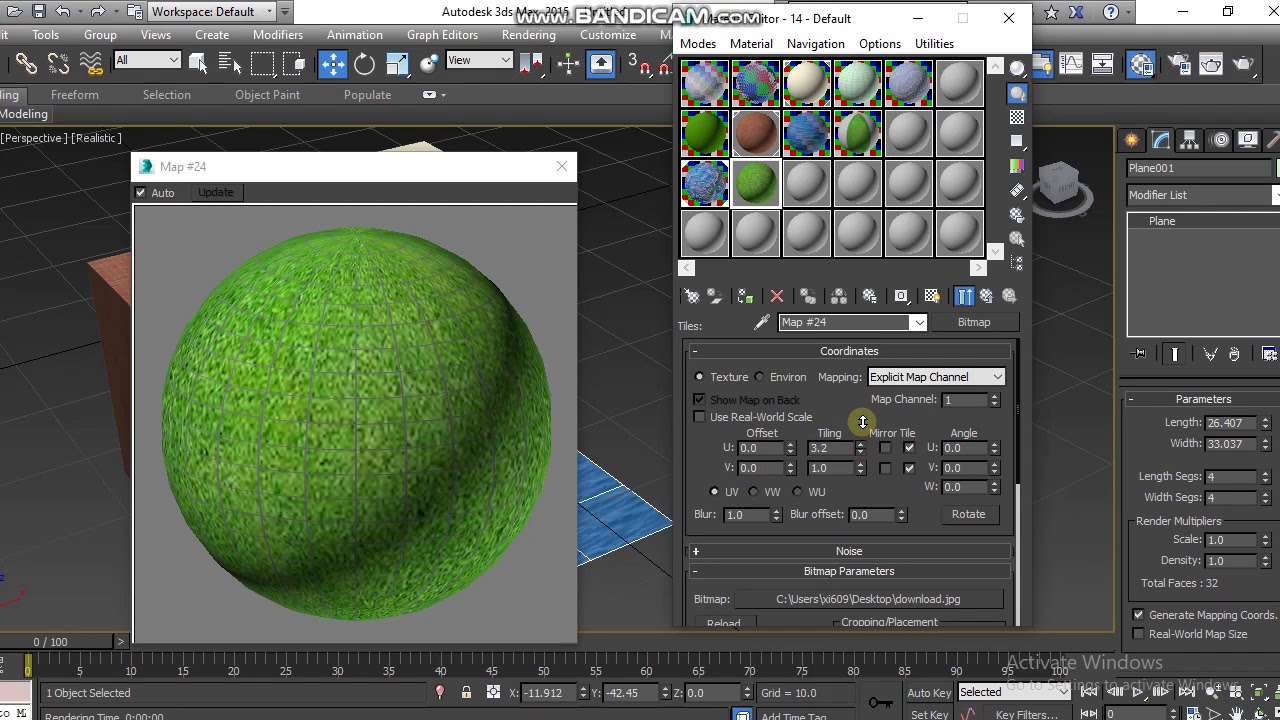Click the Assign Material to Selection icon

point(745,296)
